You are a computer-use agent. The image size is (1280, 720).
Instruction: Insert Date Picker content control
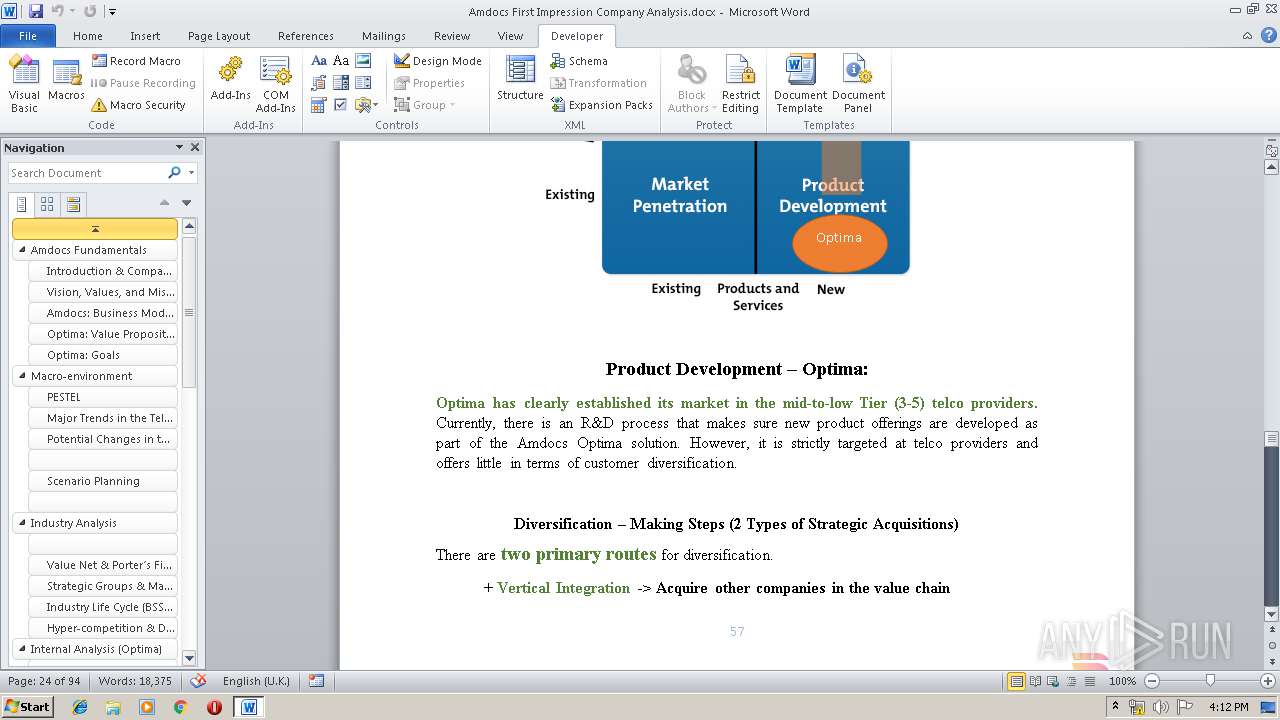pyautogui.click(x=319, y=105)
